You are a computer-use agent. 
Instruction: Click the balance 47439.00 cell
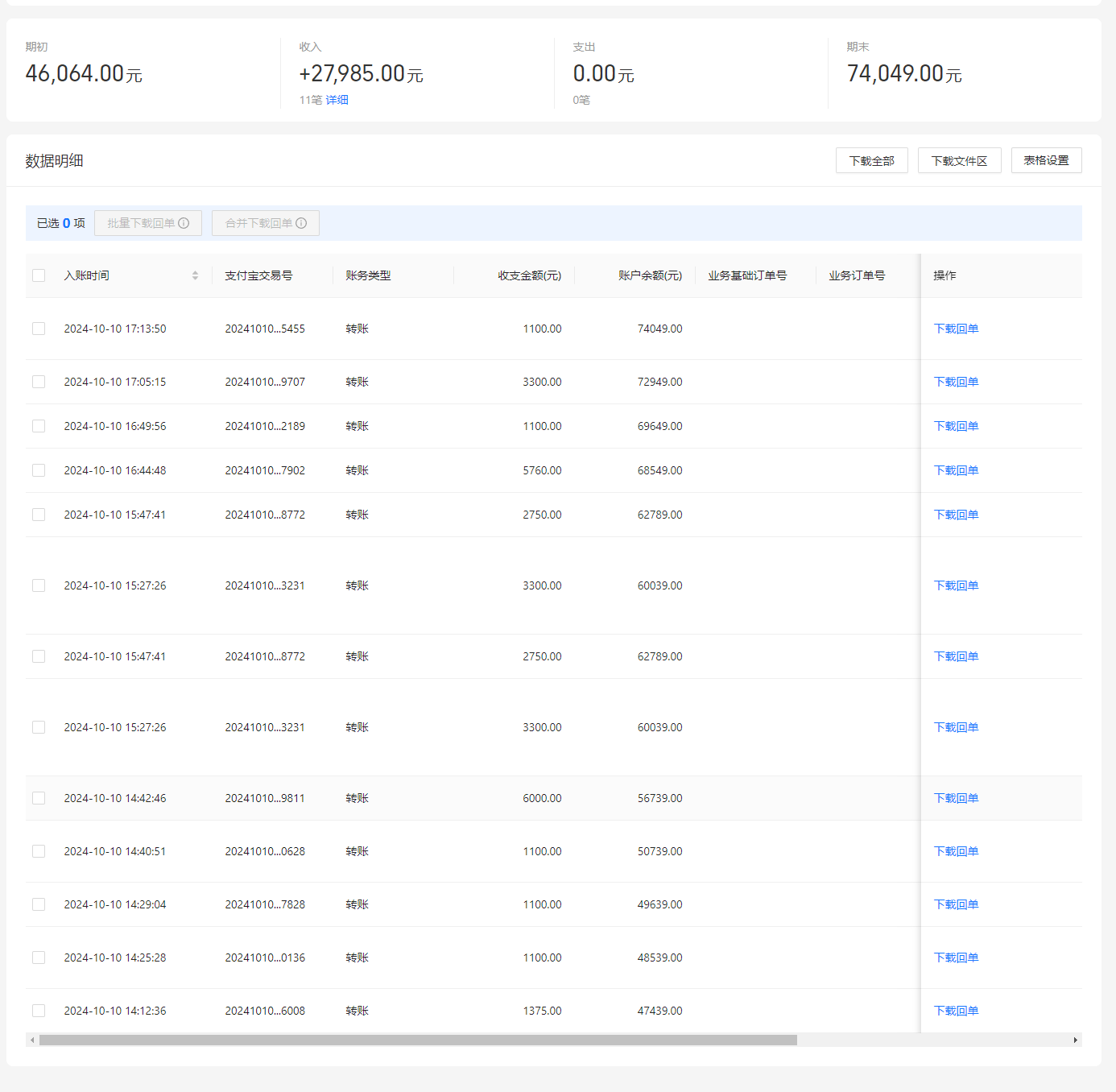point(659,1011)
